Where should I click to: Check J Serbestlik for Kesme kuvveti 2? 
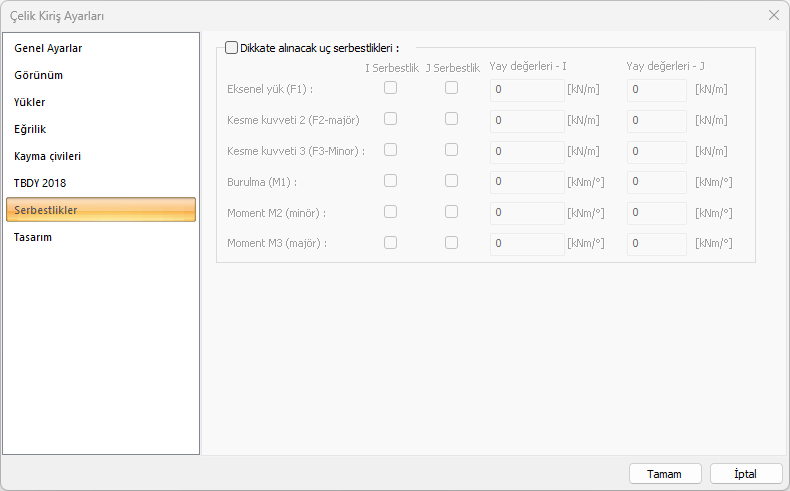[452, 119]
